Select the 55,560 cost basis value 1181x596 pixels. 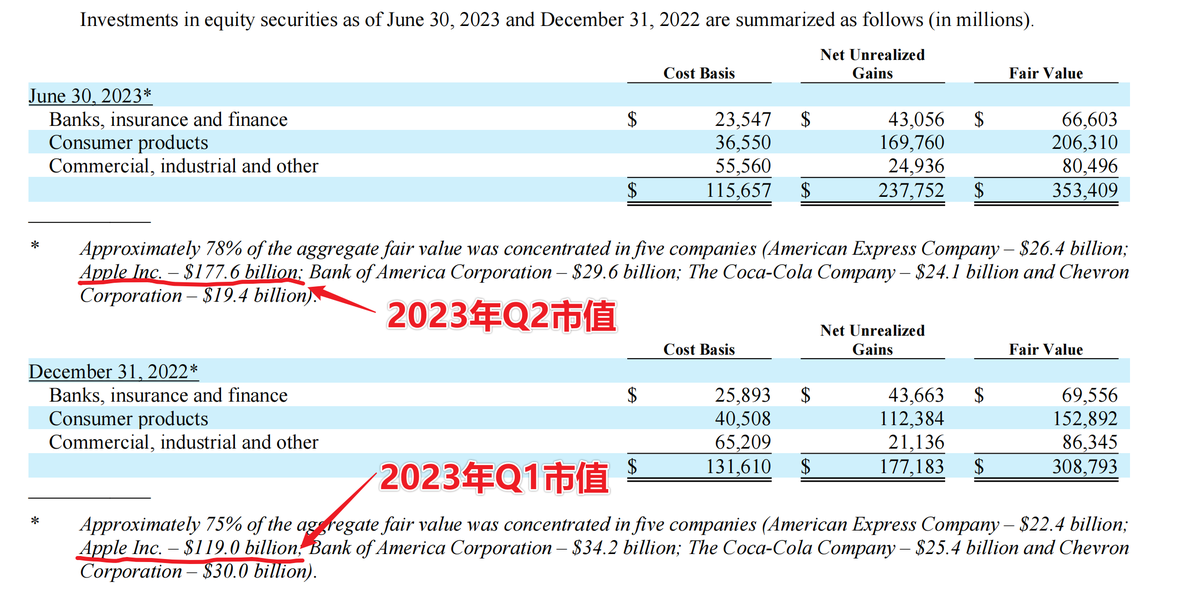743,167
